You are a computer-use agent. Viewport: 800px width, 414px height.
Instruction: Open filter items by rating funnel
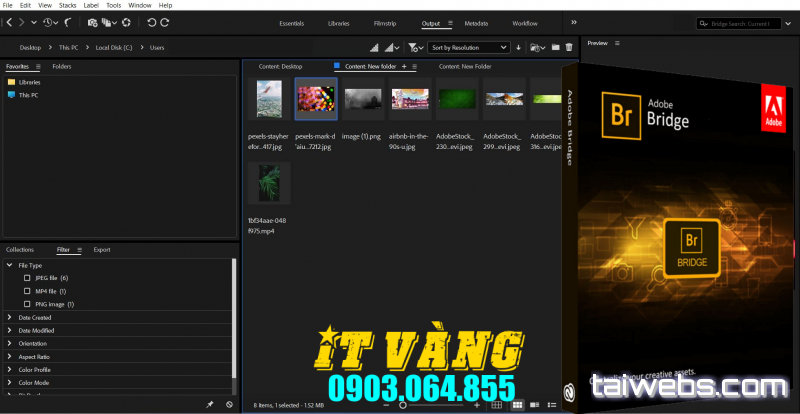(415, 47)
